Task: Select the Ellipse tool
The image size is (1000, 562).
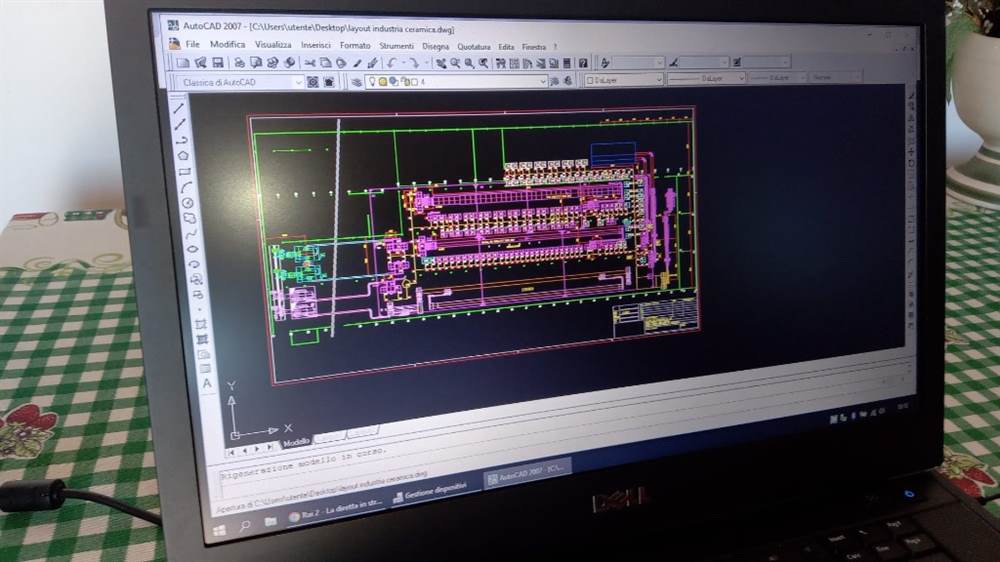Action: [193, 249]
